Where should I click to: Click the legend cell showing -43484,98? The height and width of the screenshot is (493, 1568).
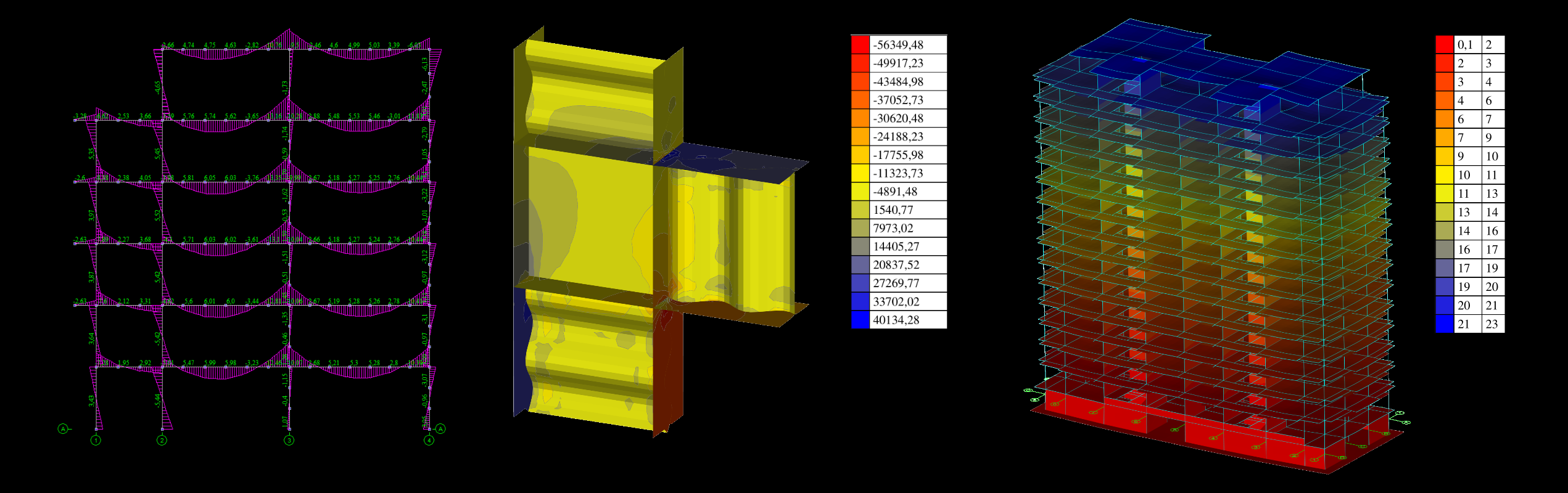(907, 81)
